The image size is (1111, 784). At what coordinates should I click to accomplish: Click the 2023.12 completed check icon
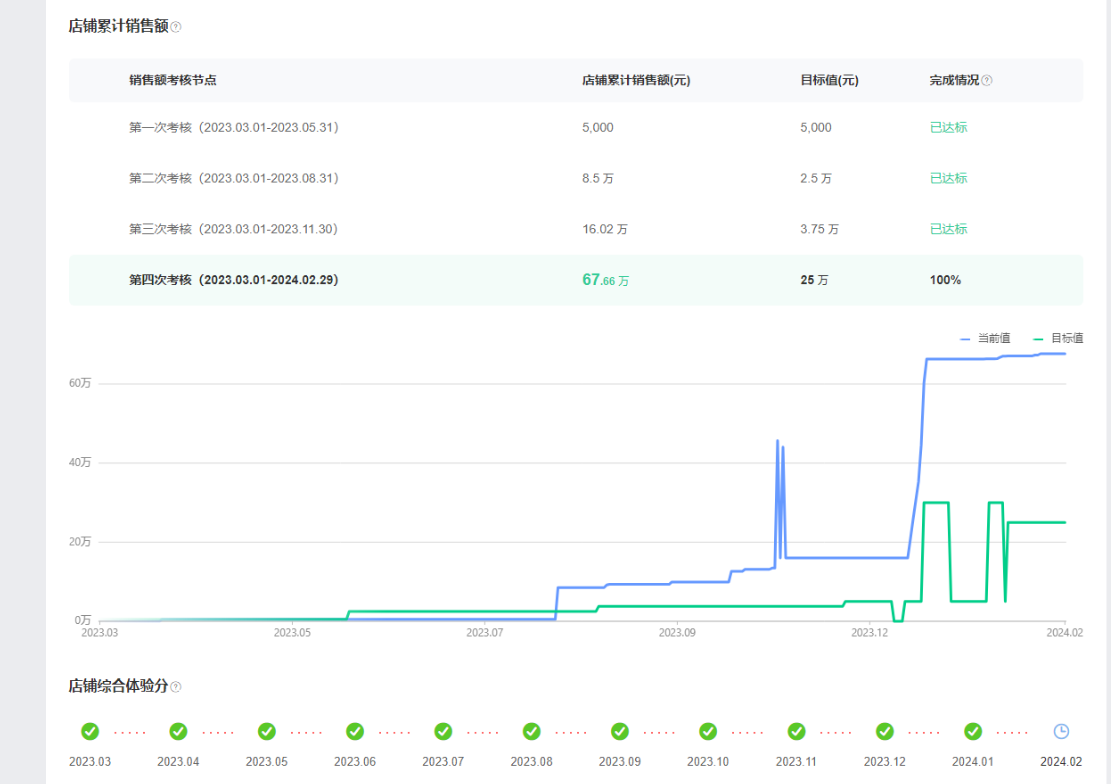coord(885,731)
